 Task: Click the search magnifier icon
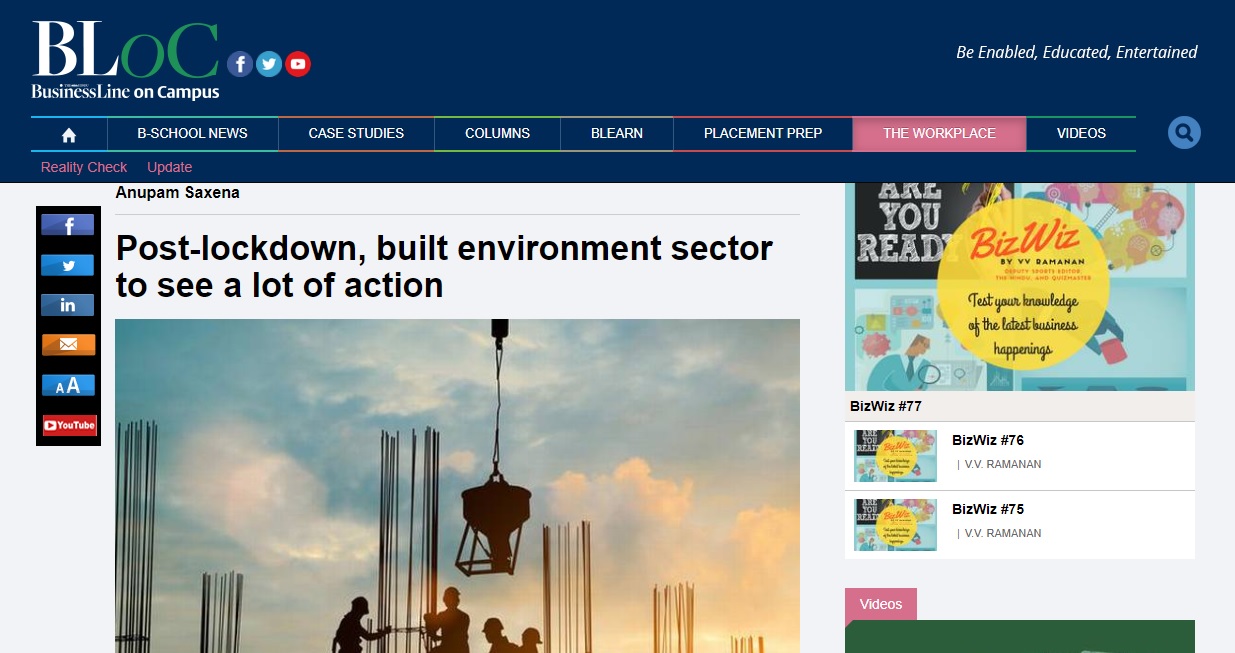pos(1184,131)
